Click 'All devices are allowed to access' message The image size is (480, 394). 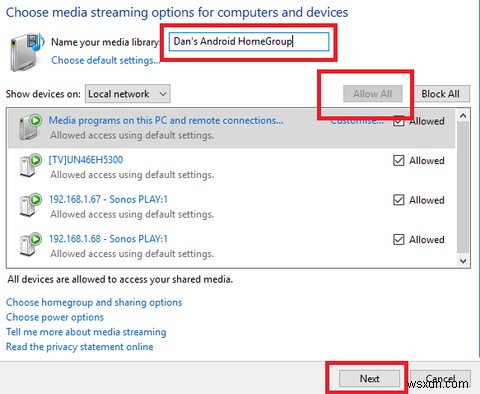point(120,279)
